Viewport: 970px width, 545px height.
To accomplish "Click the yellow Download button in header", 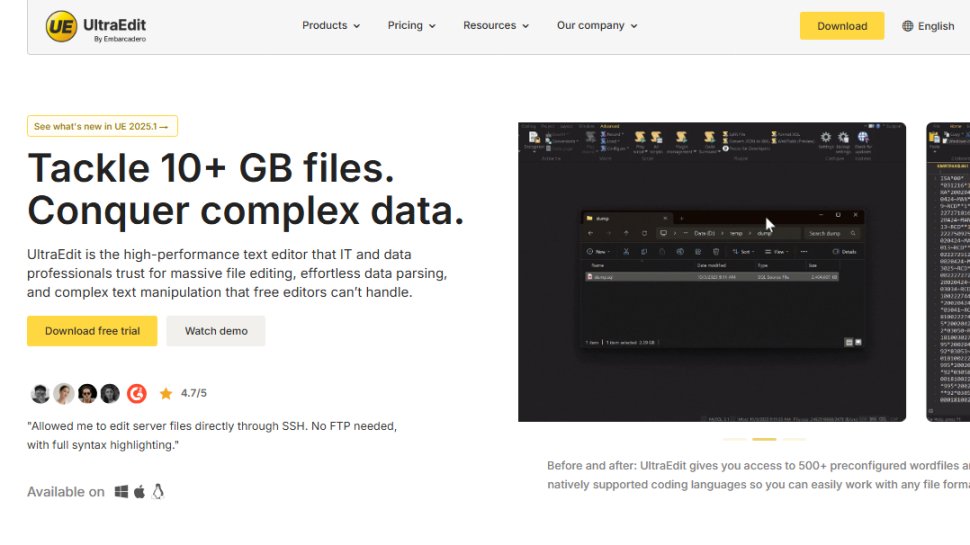I will pyautogui.click(x=842, y=26).
